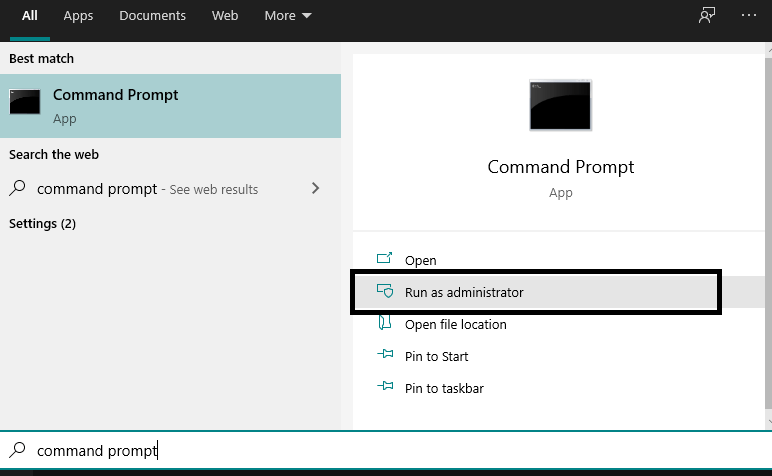Expand the Settings (2) group

(x=42, y=223)
